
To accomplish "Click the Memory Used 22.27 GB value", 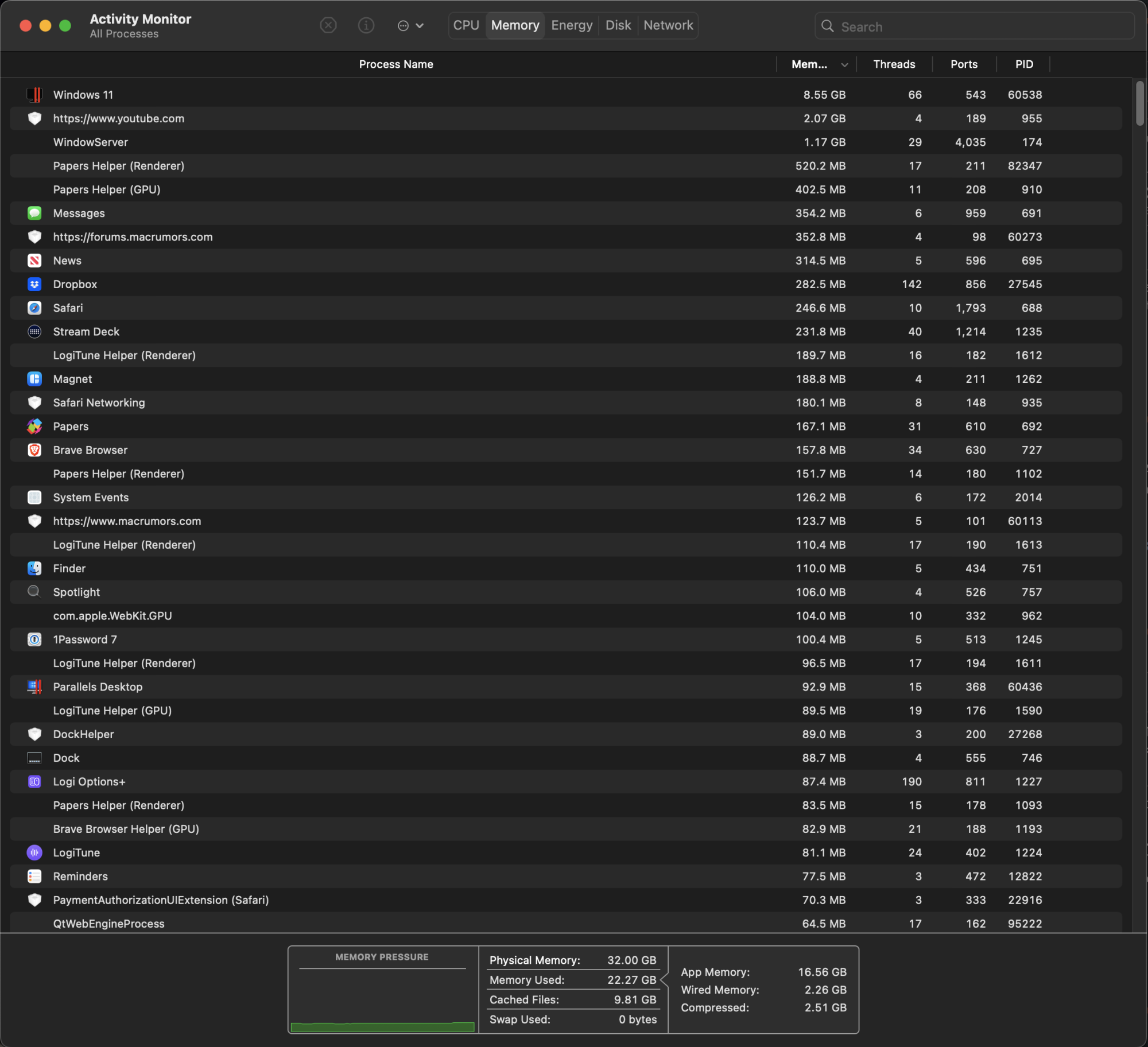I will [x=631, y=980].
